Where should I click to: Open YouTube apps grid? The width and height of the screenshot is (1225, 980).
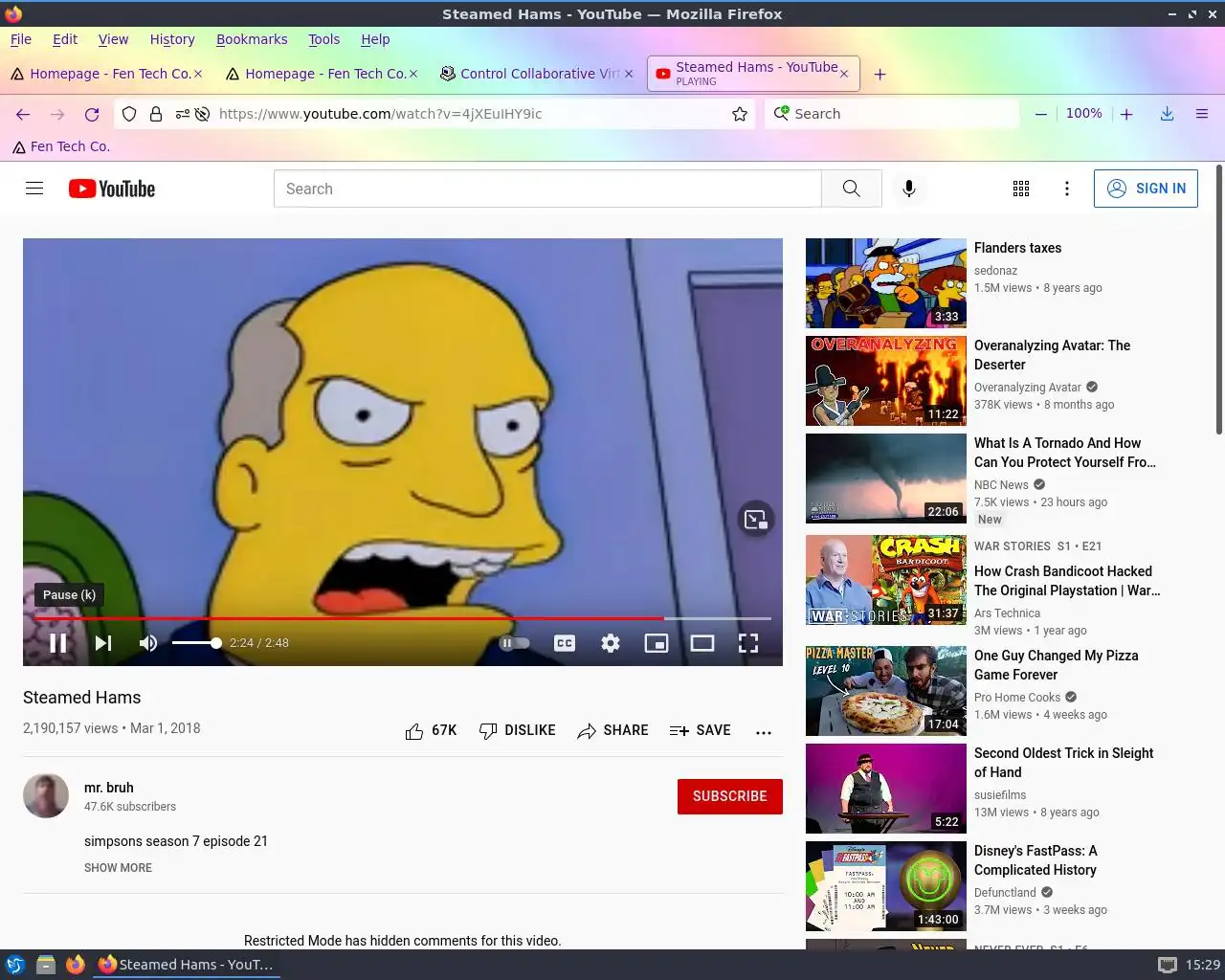tap(1021, 189)
